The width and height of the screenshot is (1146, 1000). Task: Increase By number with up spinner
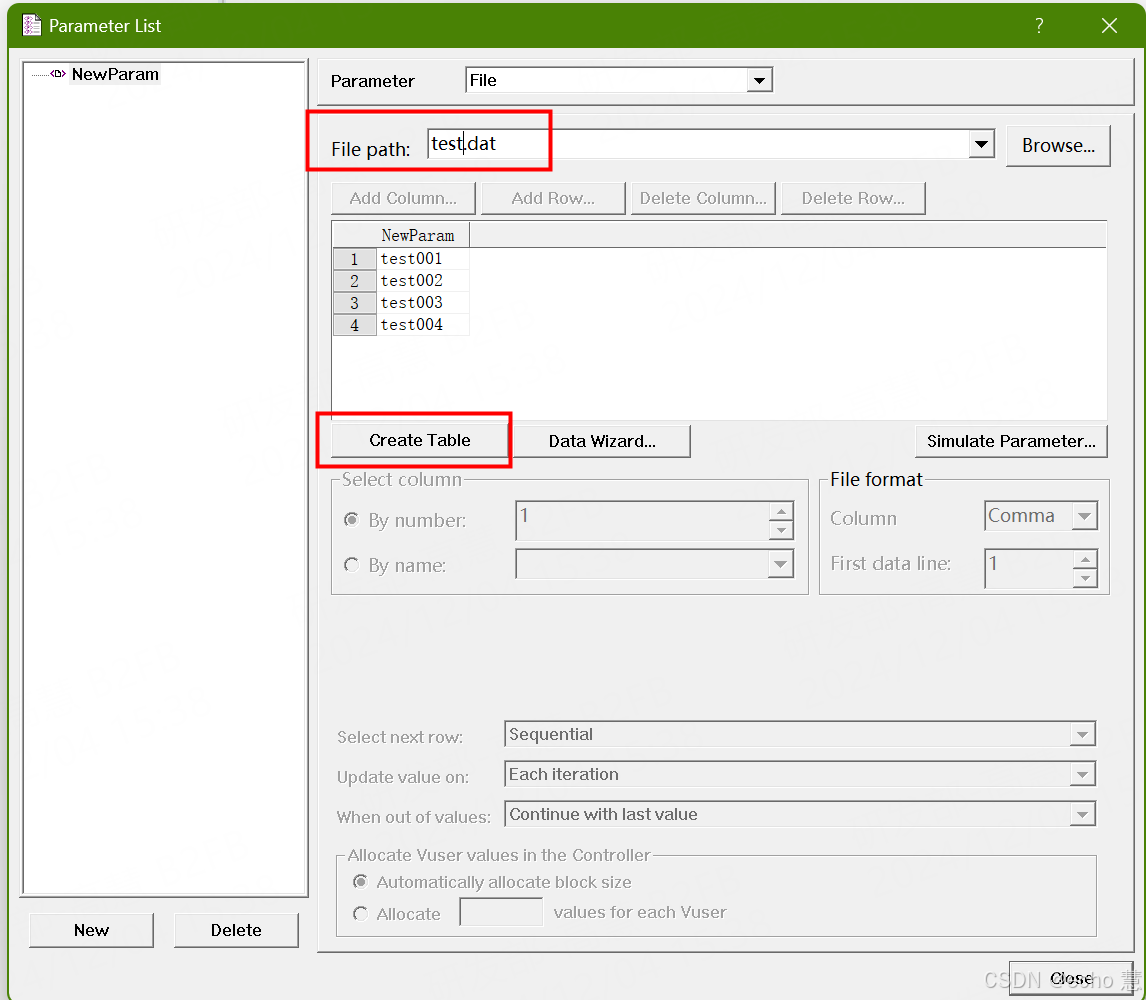click(781, 512)
